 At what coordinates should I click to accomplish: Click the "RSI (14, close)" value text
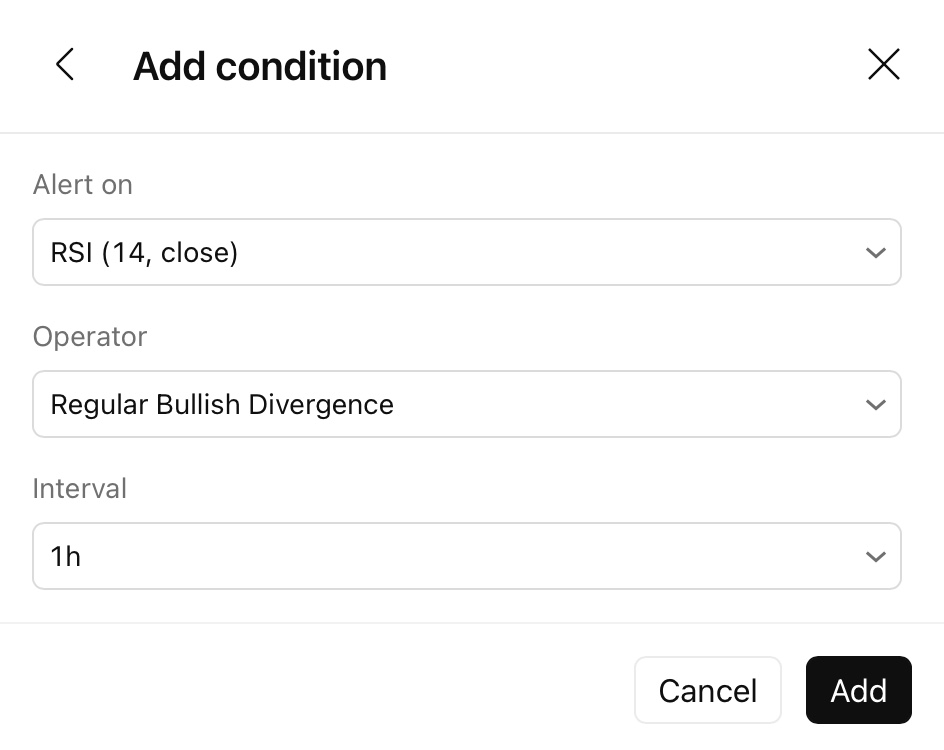coord(144,253)
